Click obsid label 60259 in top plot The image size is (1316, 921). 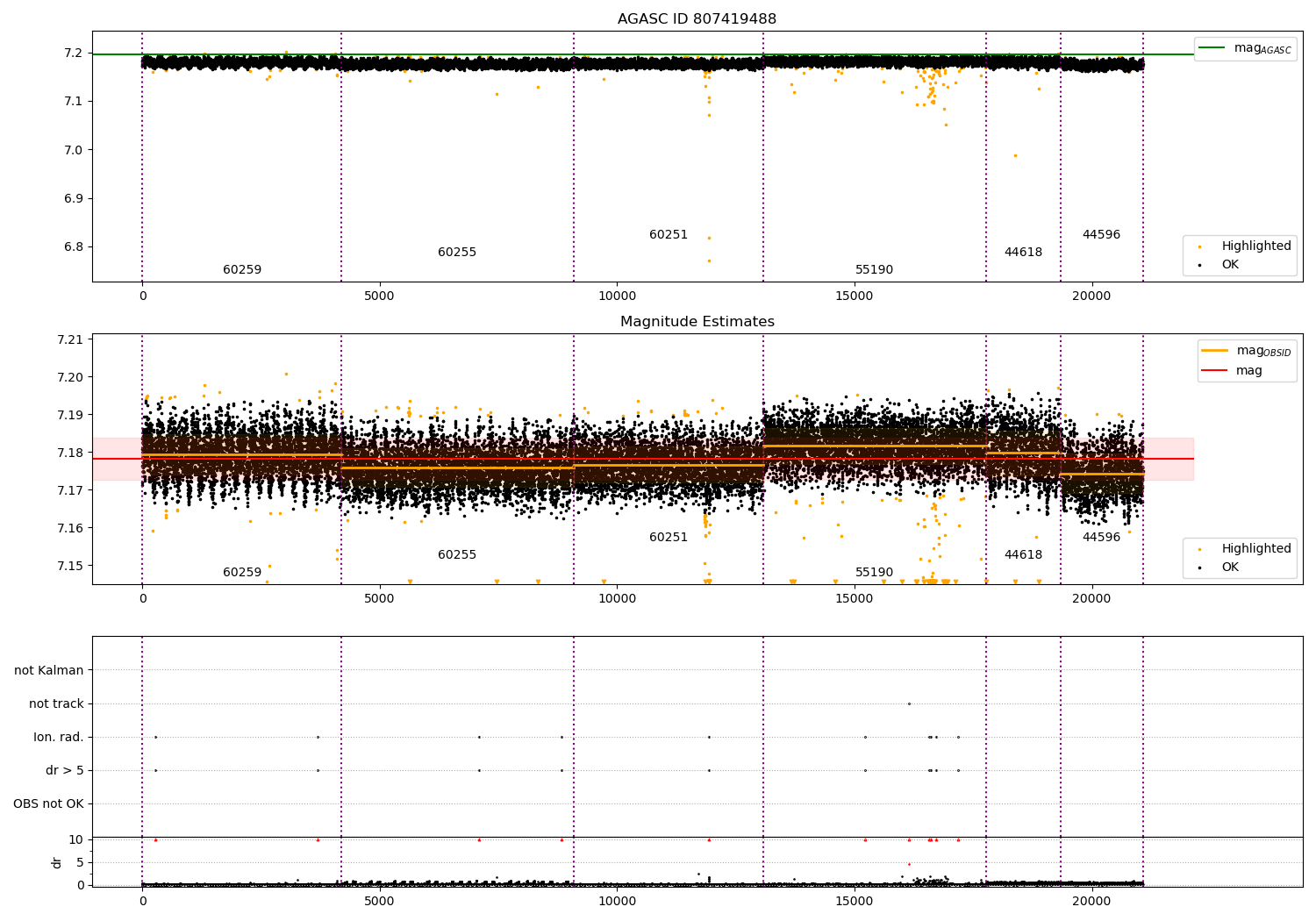click(x=242, y=269)
